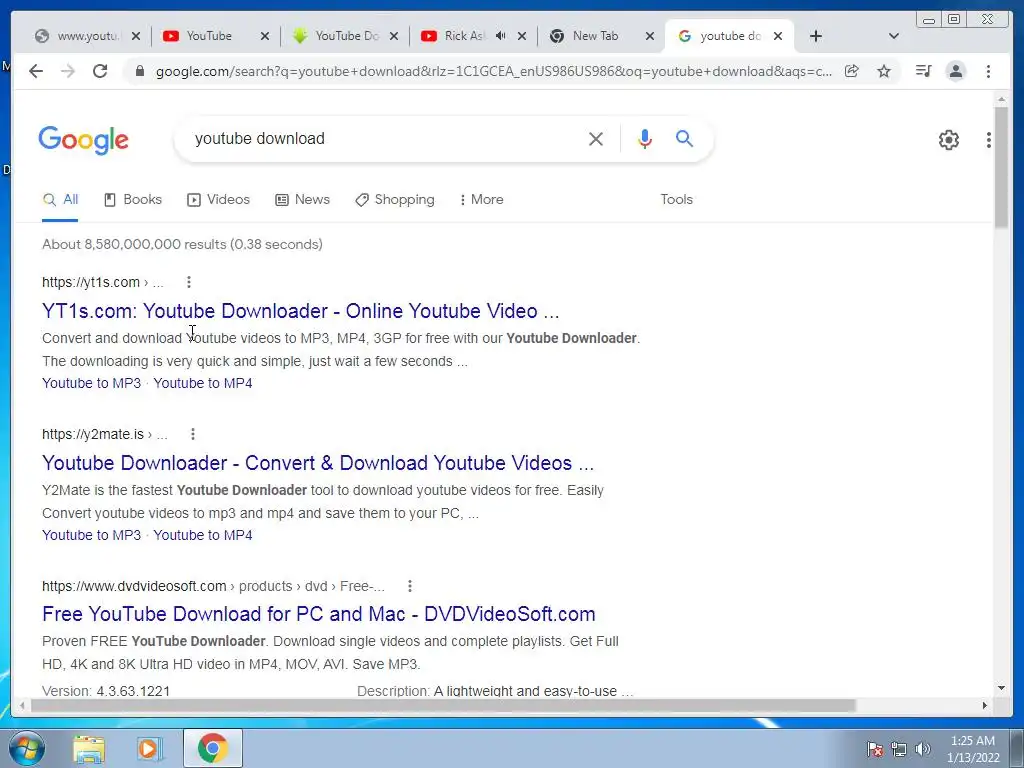Viewport: 1024px width, 768px height.
Task: Open Youtube to MP4 under yt1s result
Action: [x=202, y=383]
